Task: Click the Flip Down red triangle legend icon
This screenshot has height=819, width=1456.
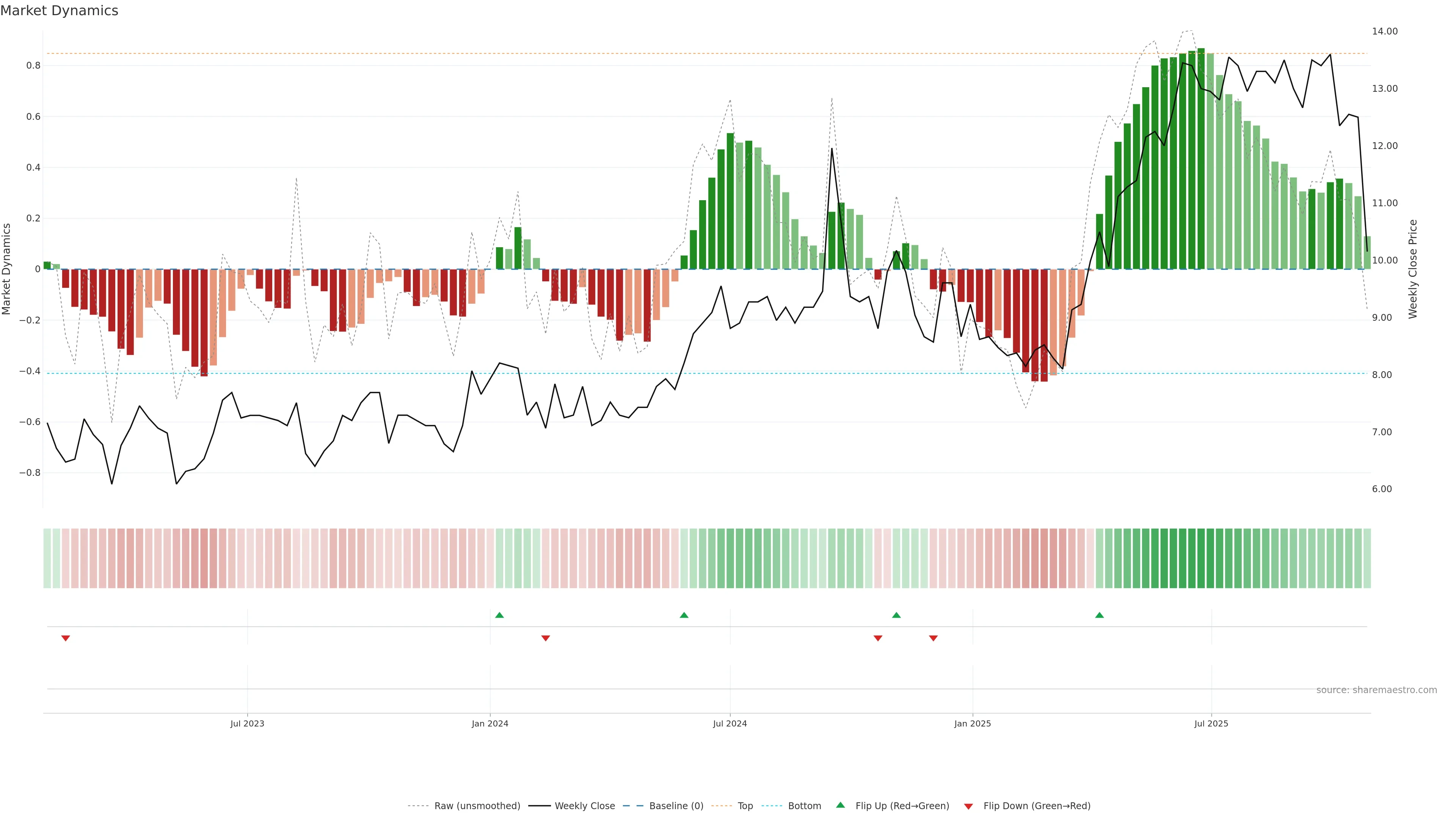Action: (x=968, y=806)
